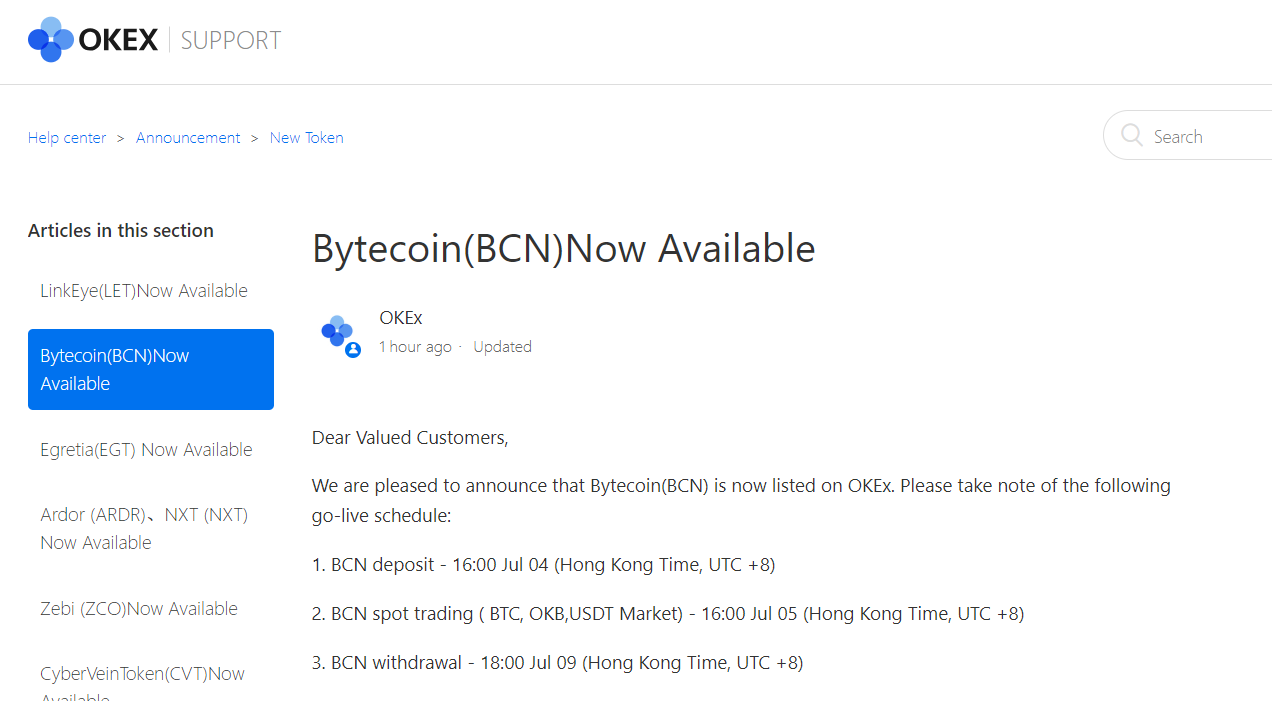Click the 1 hour ago timestamp
The width and height of the screenshot is (1272, 701).
(x=415, y=347)
